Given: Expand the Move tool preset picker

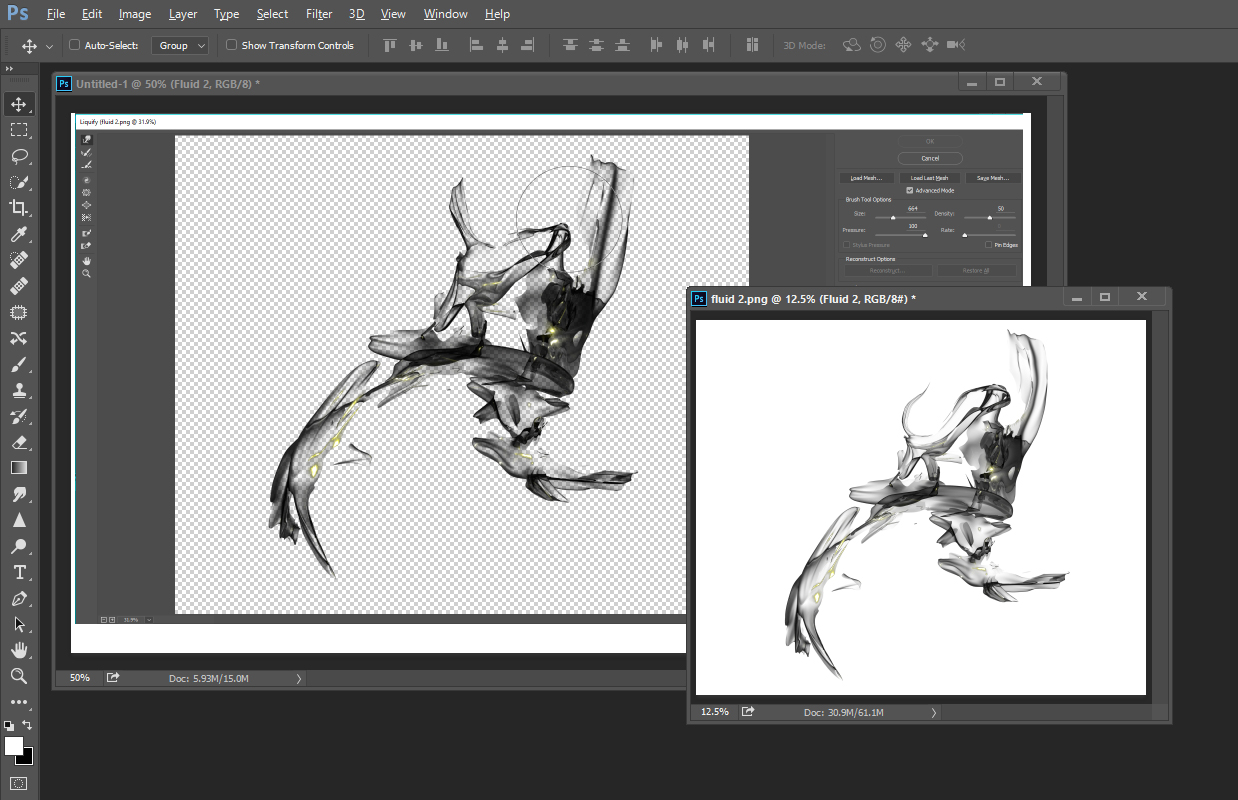Looking at the screenshot, I should pyautogui.click(x=49, y=46).
